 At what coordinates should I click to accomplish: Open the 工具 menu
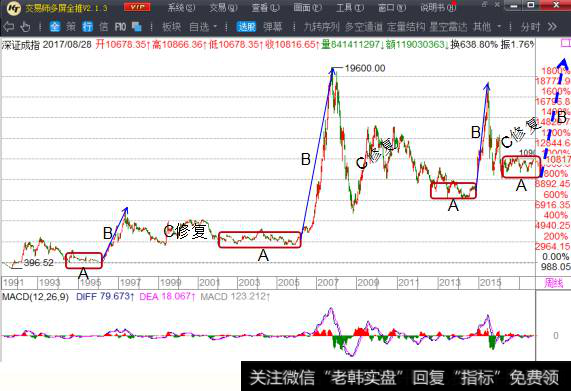click(x=349, y=7)
